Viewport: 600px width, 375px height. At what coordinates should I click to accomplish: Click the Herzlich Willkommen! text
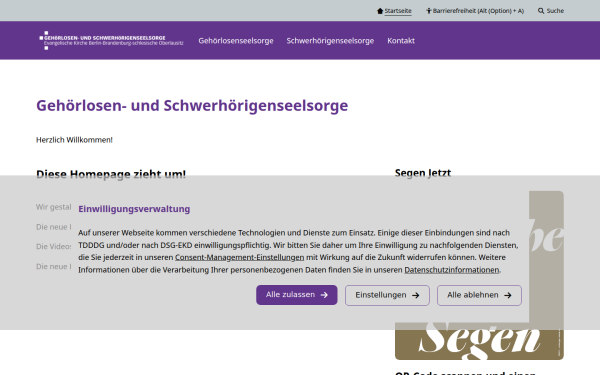point(74,140)
